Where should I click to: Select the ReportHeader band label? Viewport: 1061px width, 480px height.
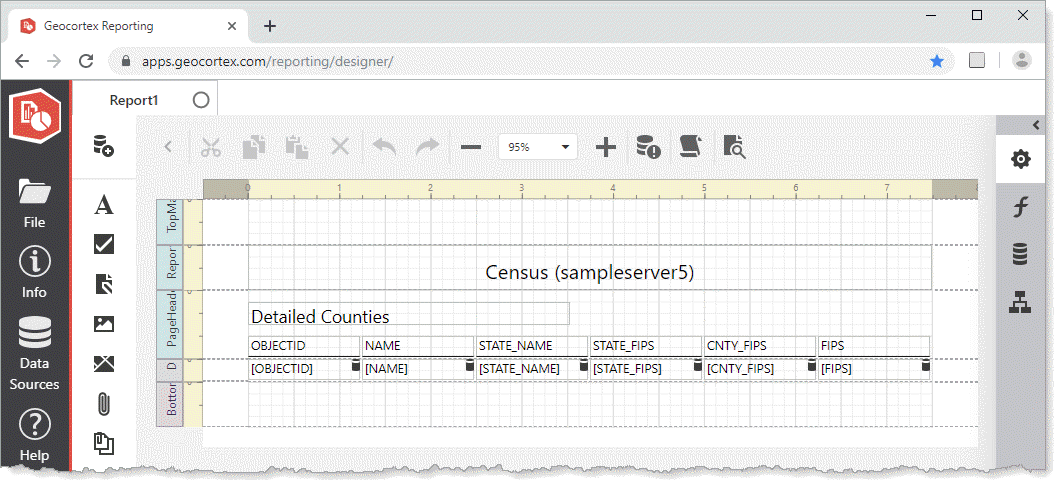pyautogui.click(x=169, y=267)
